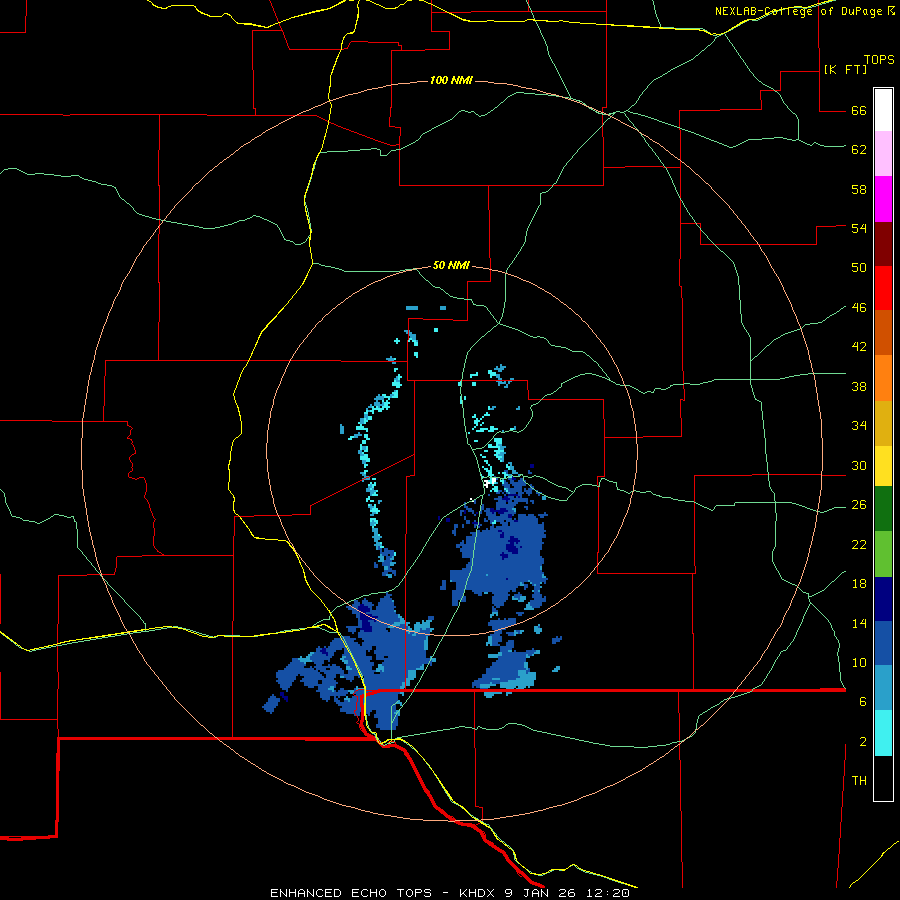Viewport: 900px width, 900px height.
Task: Select the light green legend swatch
Action: [883, 553]
